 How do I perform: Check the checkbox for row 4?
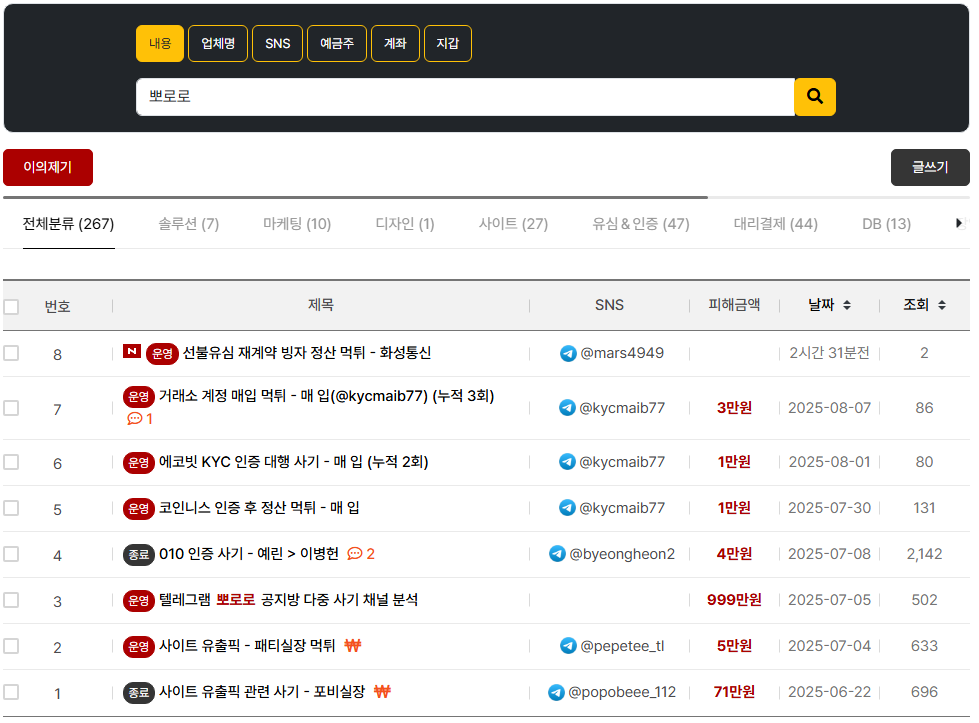tap(11, 554)
